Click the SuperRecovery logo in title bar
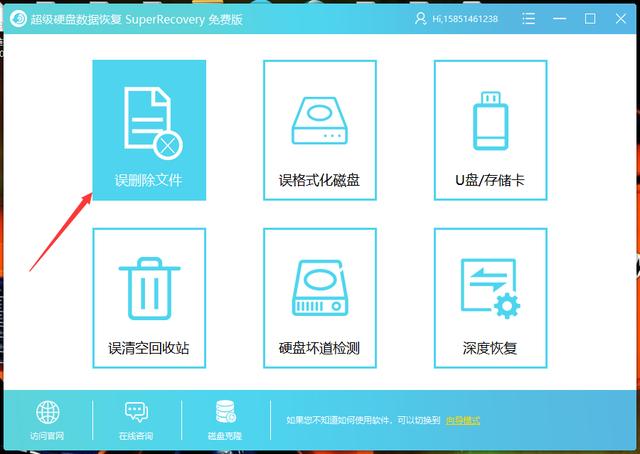The image size is (640, 454). 18,19
